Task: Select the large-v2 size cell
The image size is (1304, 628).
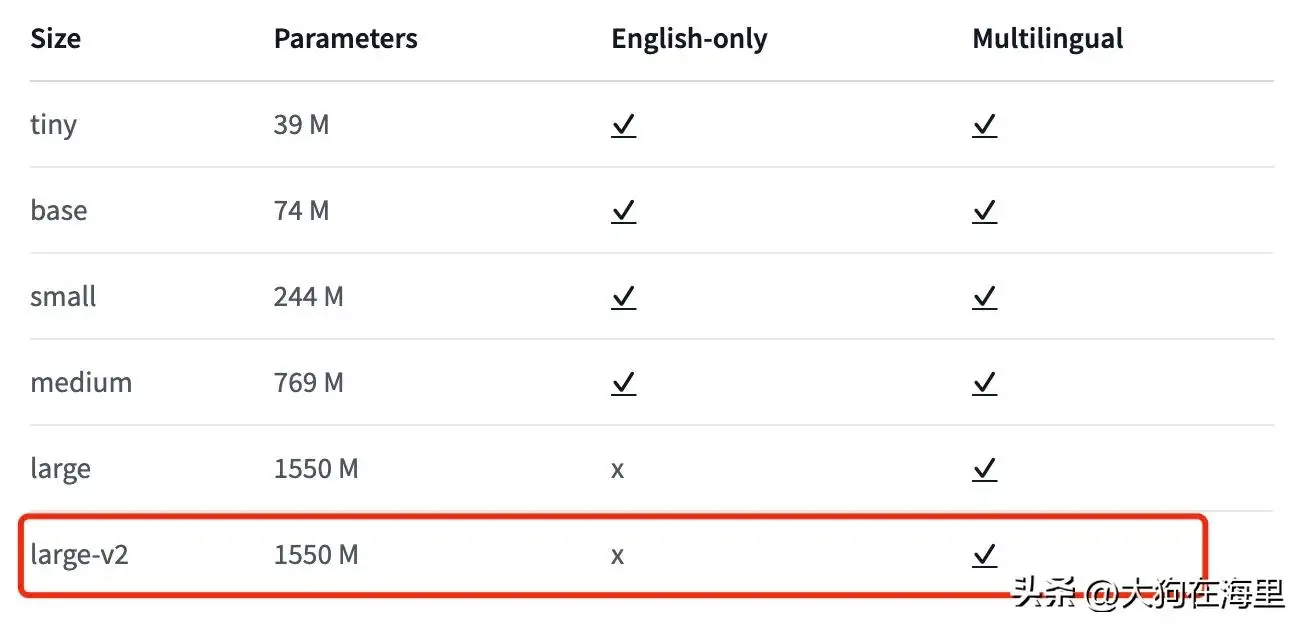Action: pyautogui.click(x=79, y=554)
